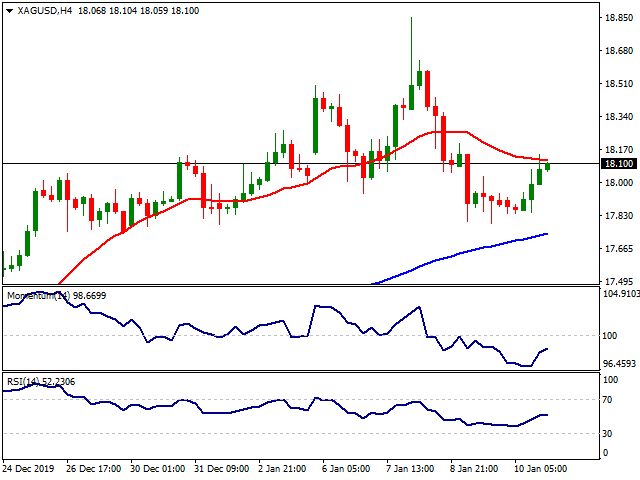Screen dimensions: 640x480
Task: Click the 26 Dec 17:00 time label
Action: (x=93, y=469)
